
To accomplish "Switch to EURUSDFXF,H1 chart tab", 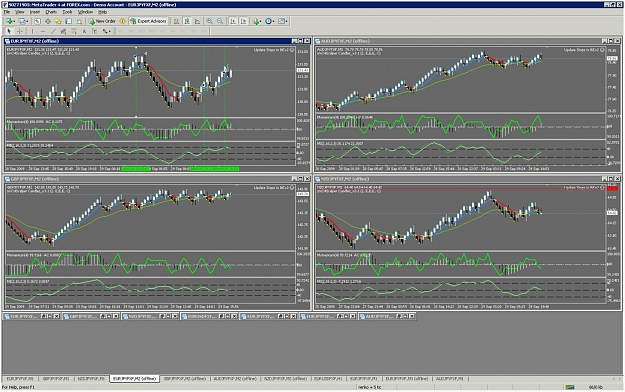I will pos(328,378).
